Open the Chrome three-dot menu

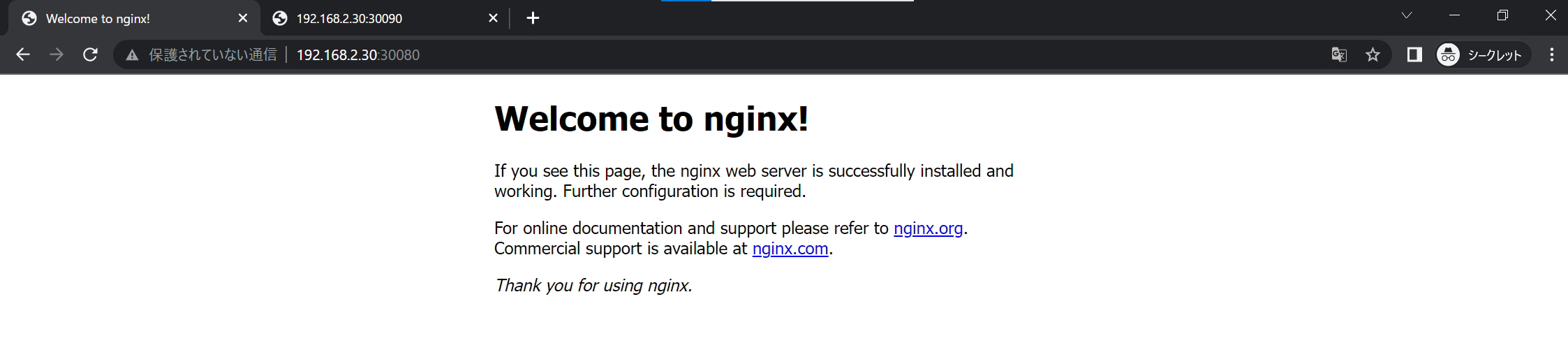(1551, 54)
